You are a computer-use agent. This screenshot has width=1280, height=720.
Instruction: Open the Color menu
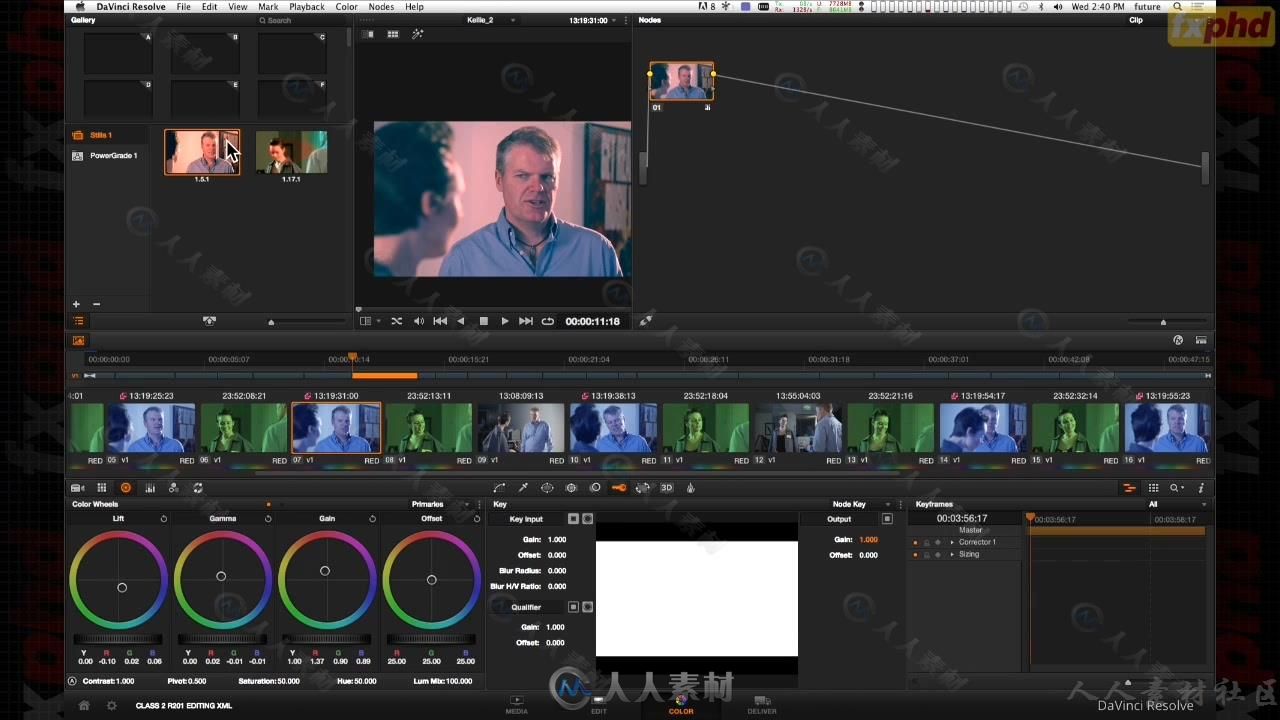(x=346, y=7)
